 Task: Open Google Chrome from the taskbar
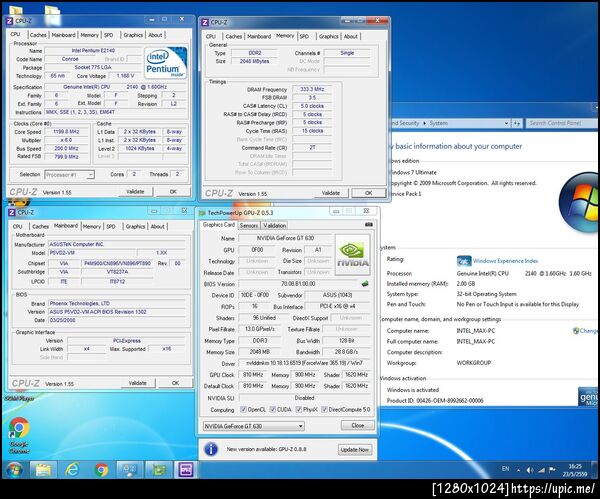click(x=101, y=470)
